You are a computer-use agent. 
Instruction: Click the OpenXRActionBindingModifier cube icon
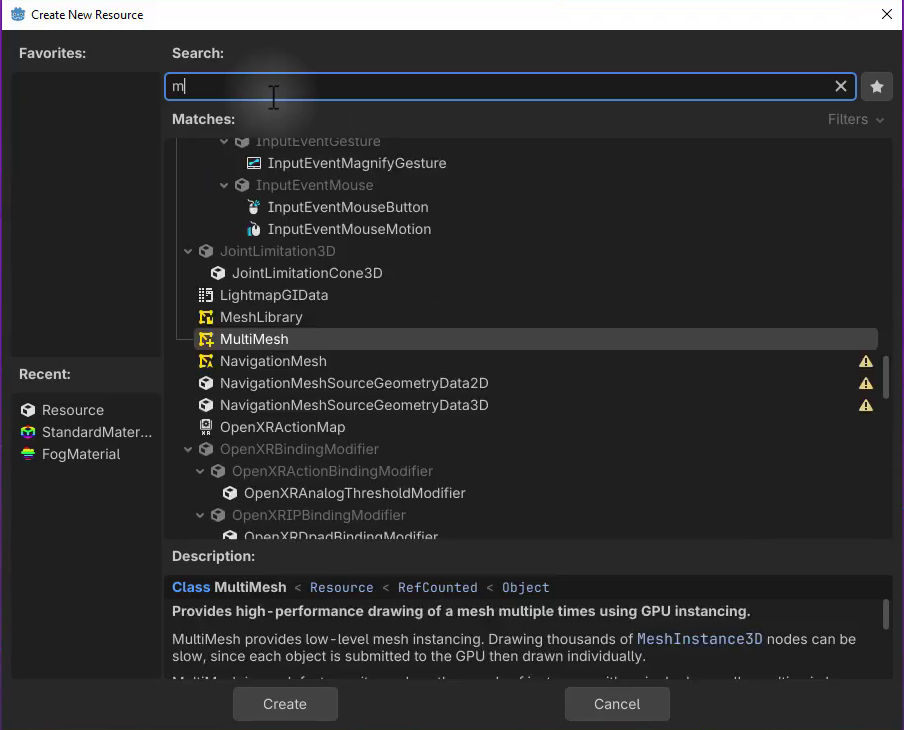pyautogui.click(x=218, y=471)
